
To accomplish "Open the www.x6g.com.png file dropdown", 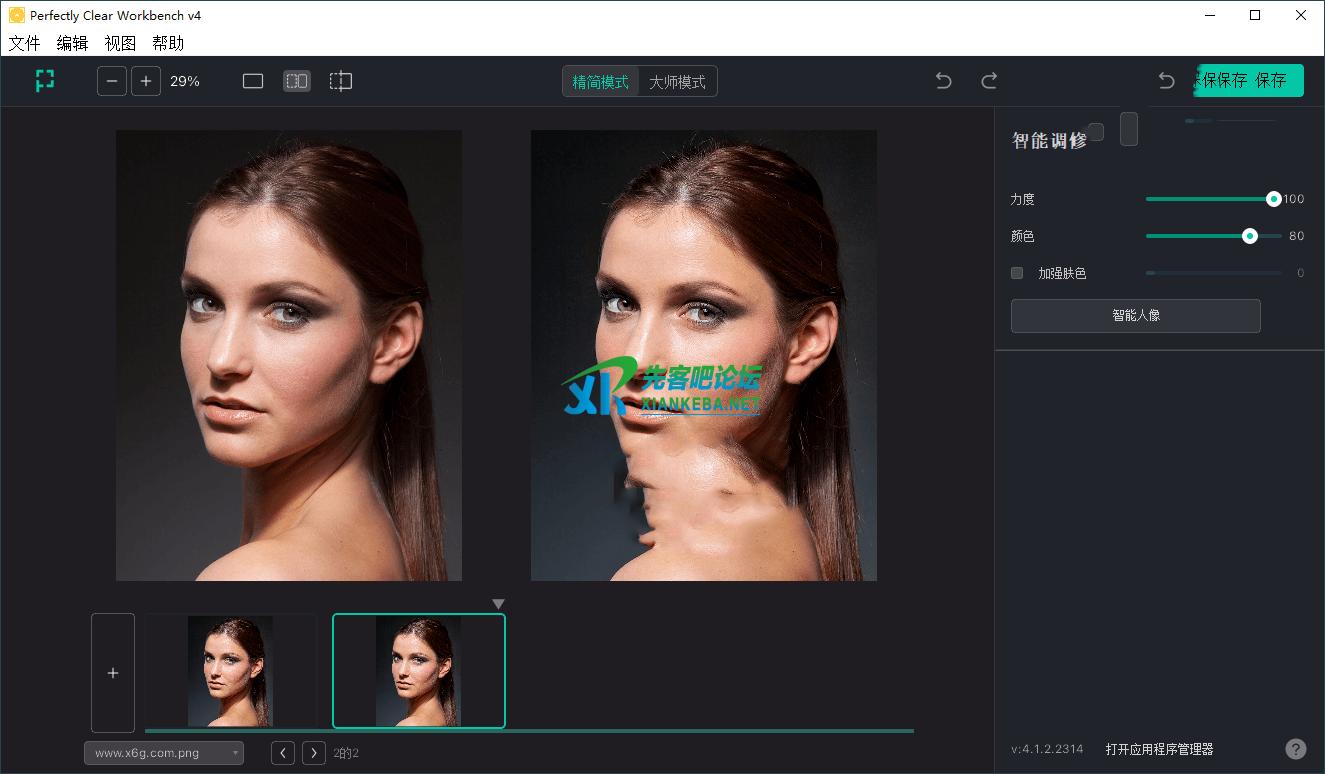I will pyautogui.click(x=164, y=753).
